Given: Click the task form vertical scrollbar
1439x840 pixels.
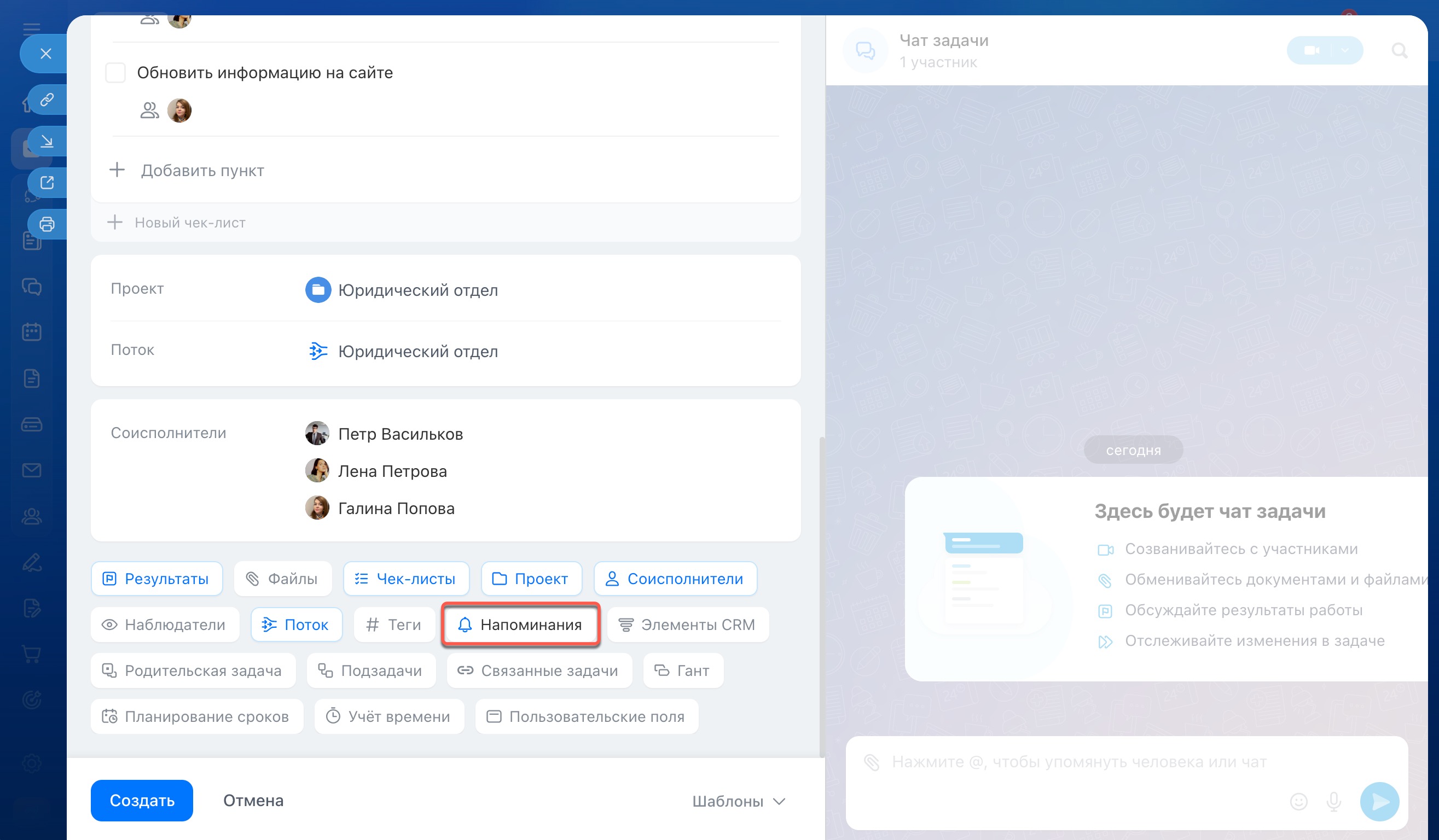Looking at the screenshot, I should pos(822,596).
